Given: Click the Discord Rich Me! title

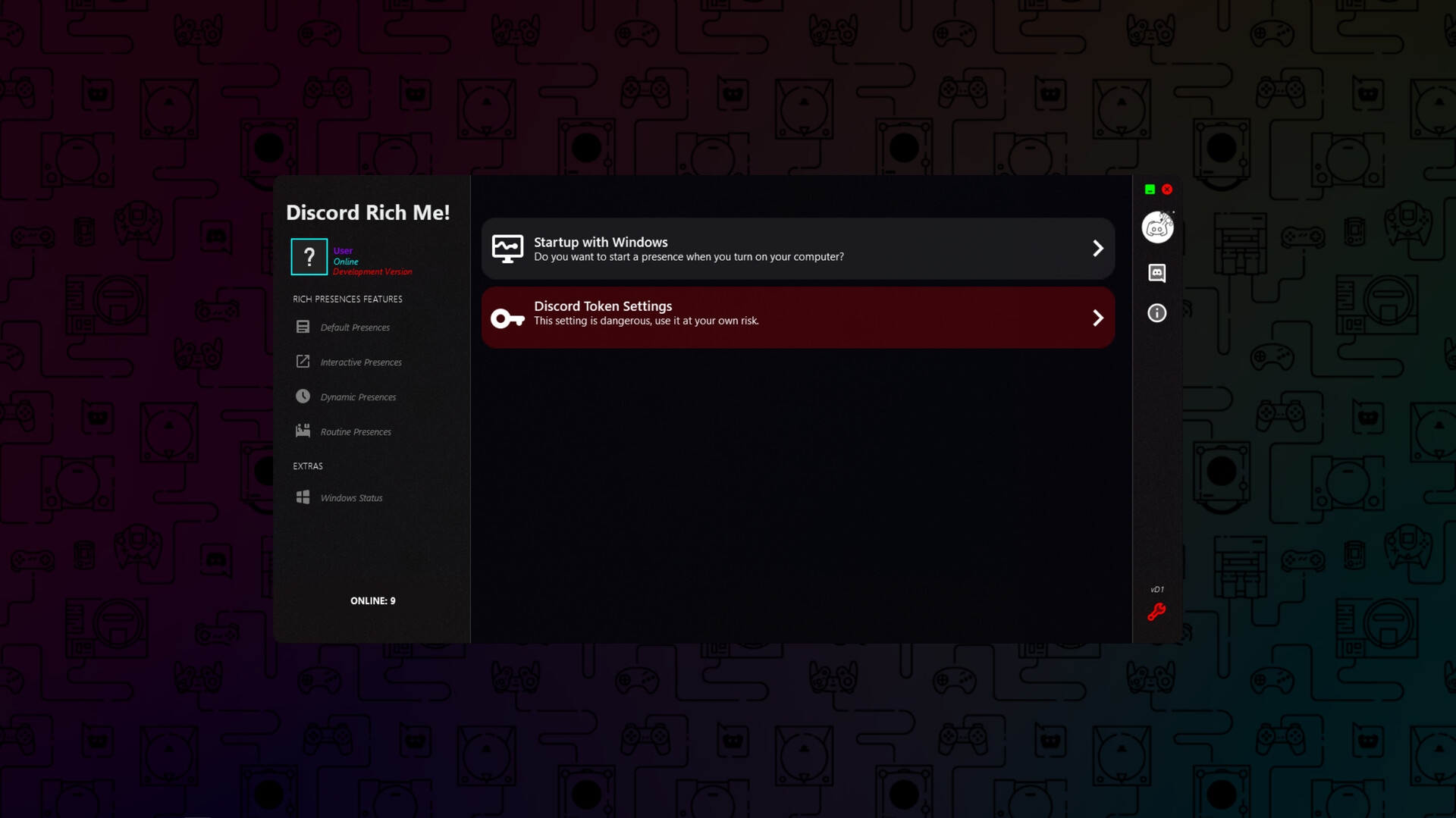Looking at the screenshot, I should pyautogui.click(x=368, y=213).
